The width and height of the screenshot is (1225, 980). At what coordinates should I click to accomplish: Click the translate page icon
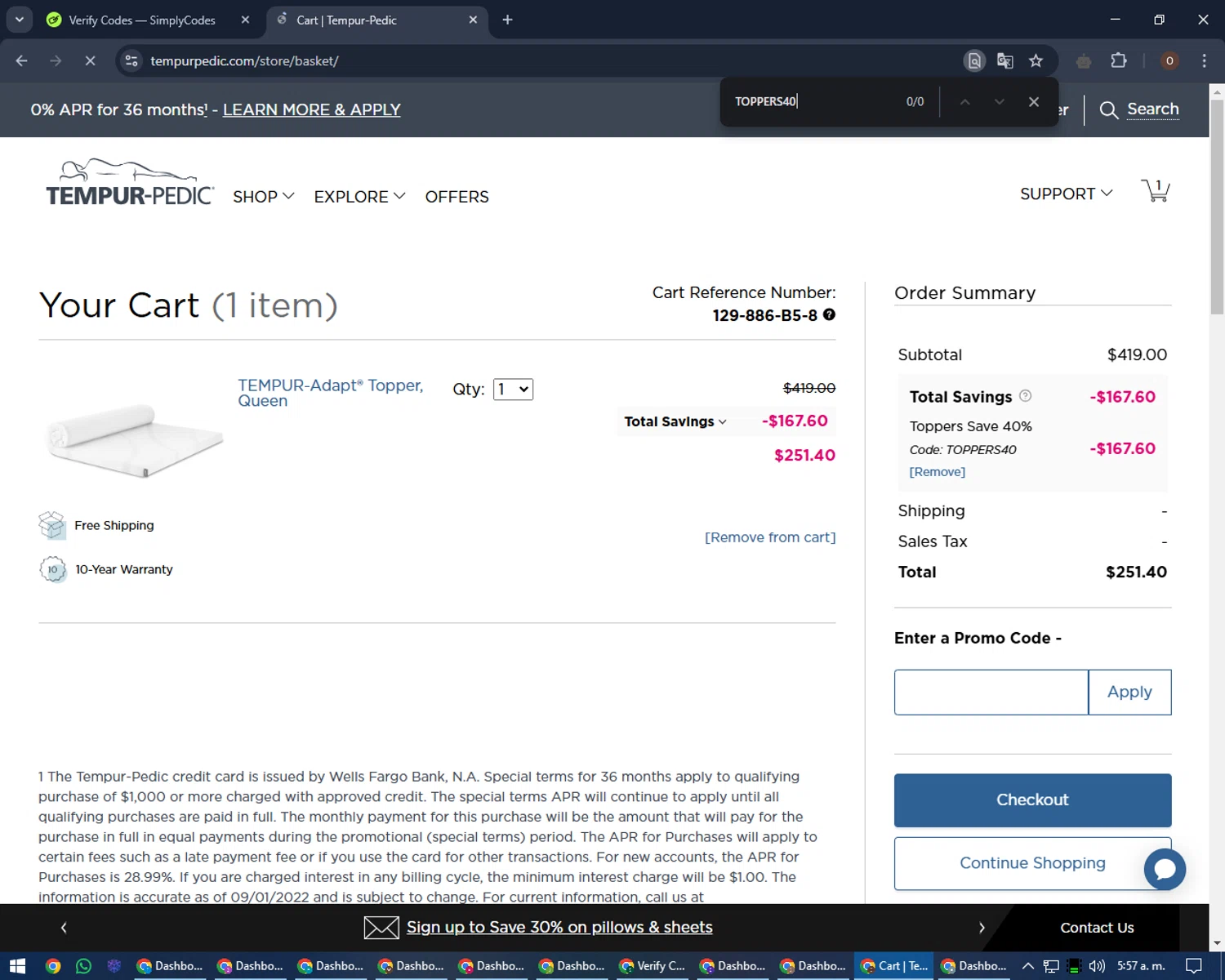click(x=1005, y=60)
